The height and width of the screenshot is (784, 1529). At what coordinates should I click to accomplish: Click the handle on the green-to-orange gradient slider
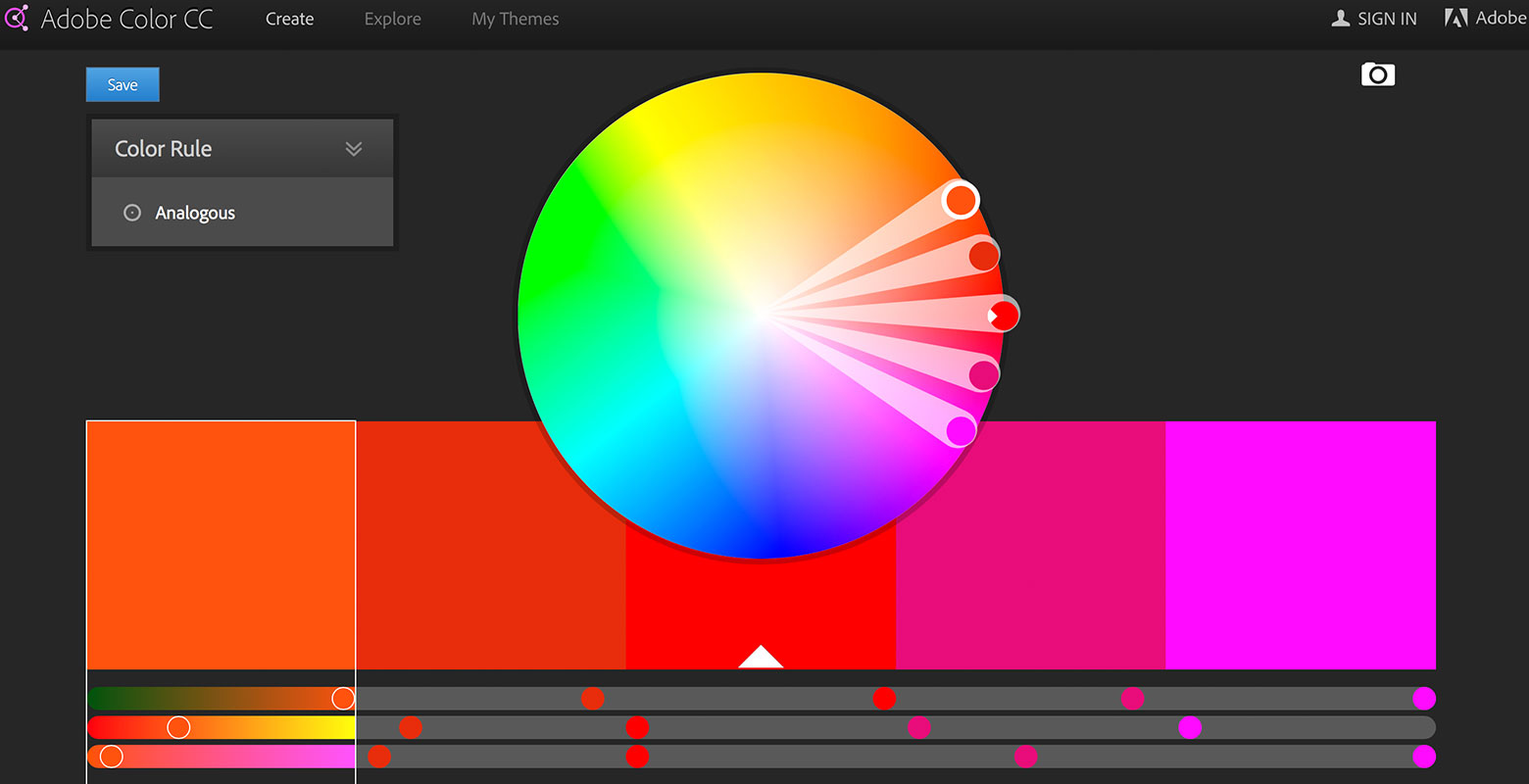coord(343,698)
